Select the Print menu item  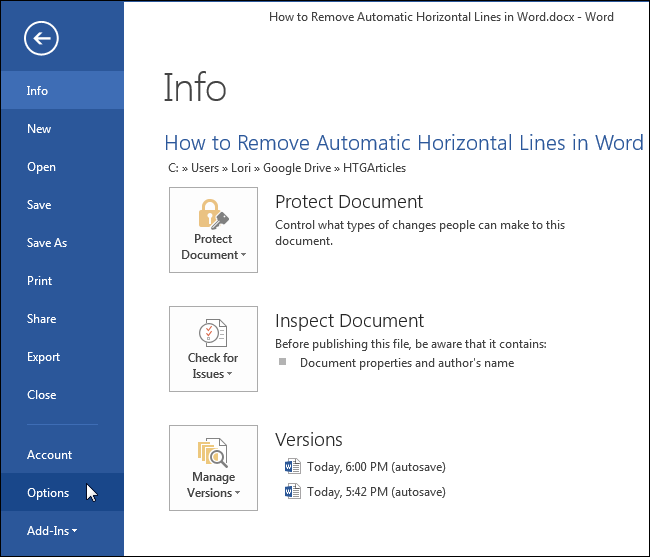(40, 281)
